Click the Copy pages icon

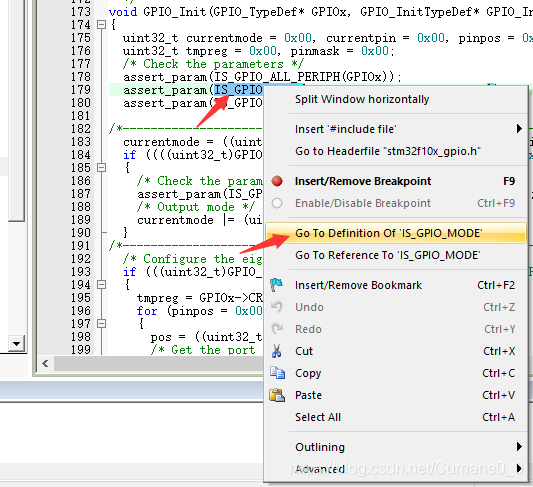277,373
